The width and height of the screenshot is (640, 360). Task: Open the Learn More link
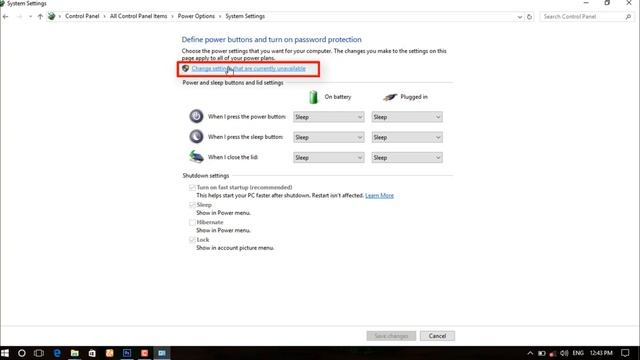click(x=379, y=196)
